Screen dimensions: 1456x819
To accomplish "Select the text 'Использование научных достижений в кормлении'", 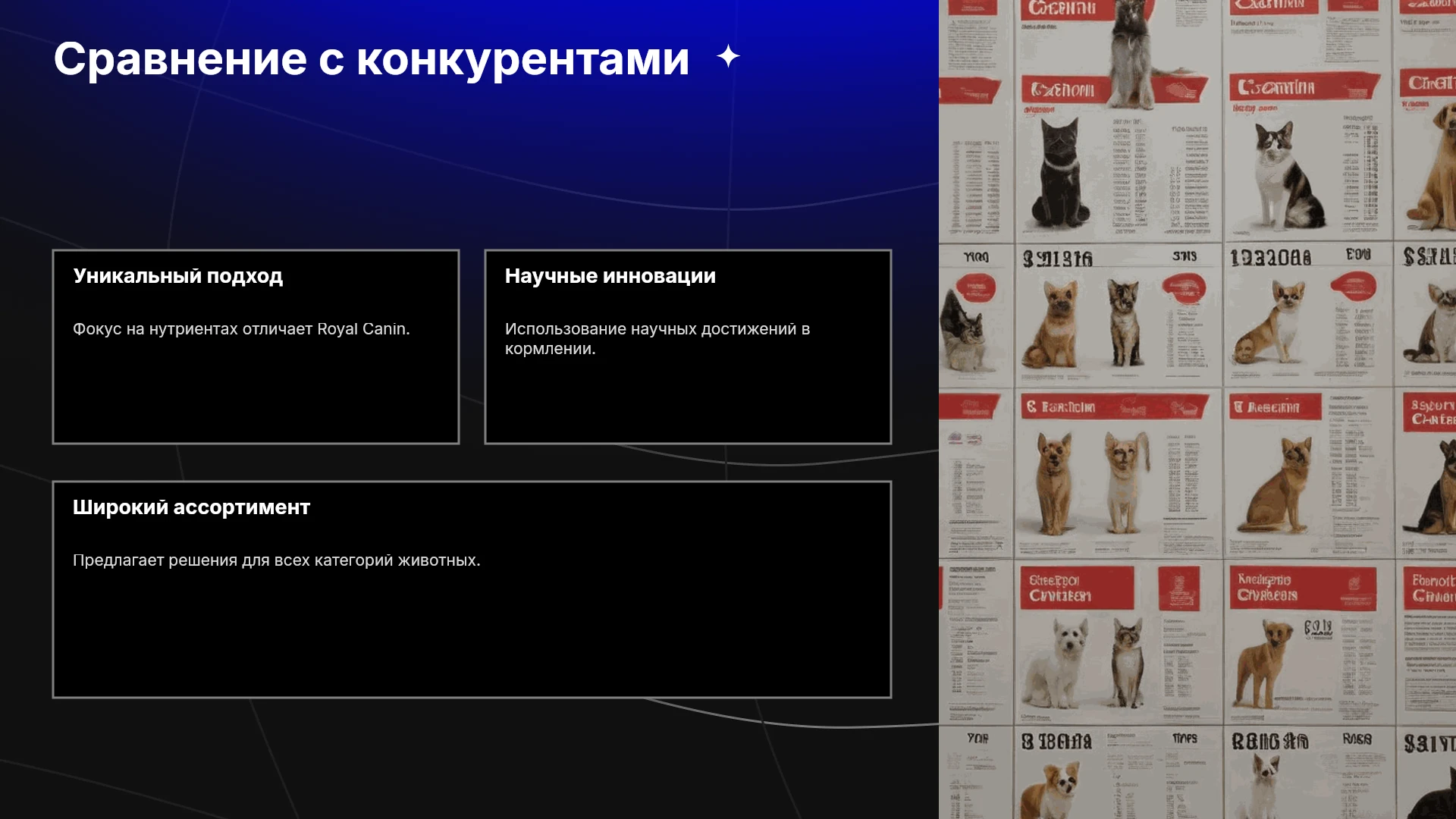I will (657, 339).
